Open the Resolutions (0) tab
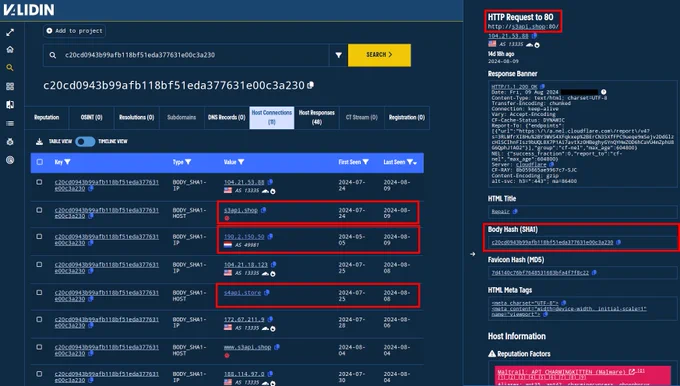This screenshot has width=680, height=386. (x=137, y=118)
